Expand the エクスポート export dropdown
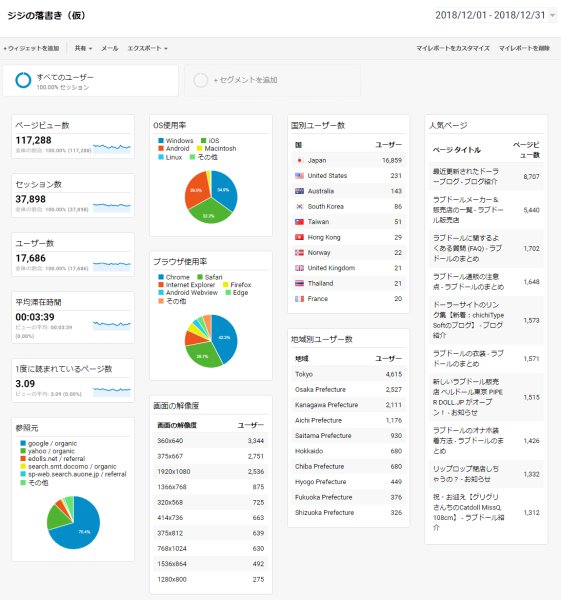Viewport: 561px width, 600px height. click(147, 48)
